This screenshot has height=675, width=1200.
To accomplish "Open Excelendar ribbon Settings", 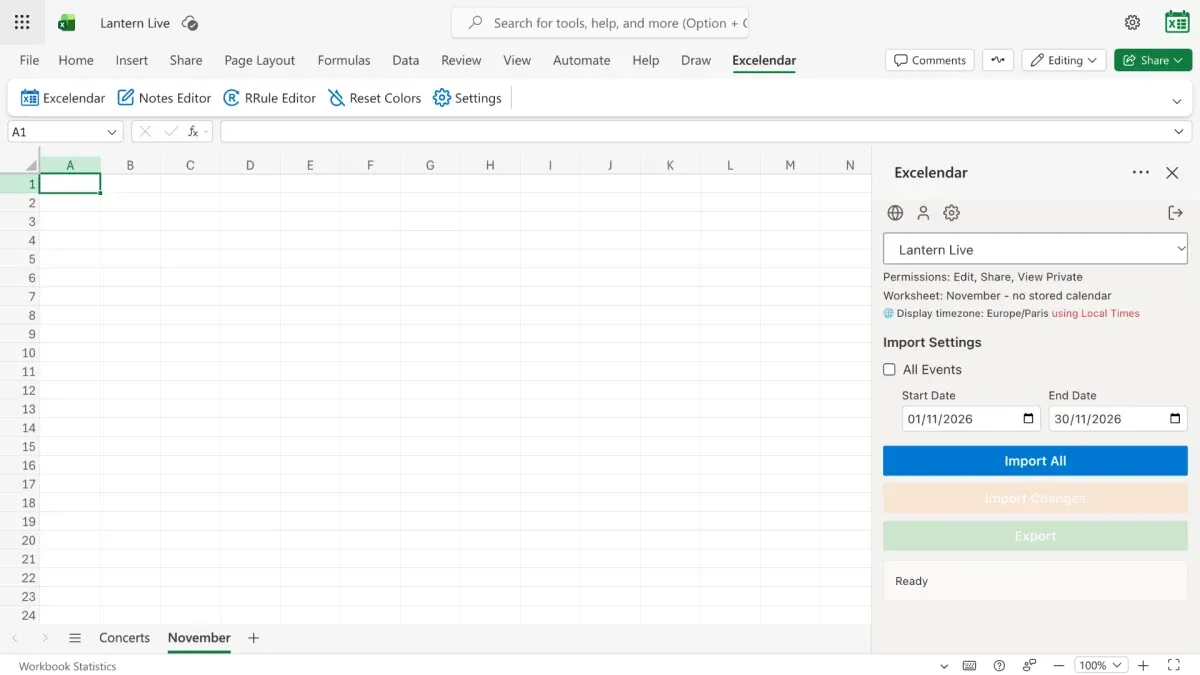I will (x=467, y=98).
